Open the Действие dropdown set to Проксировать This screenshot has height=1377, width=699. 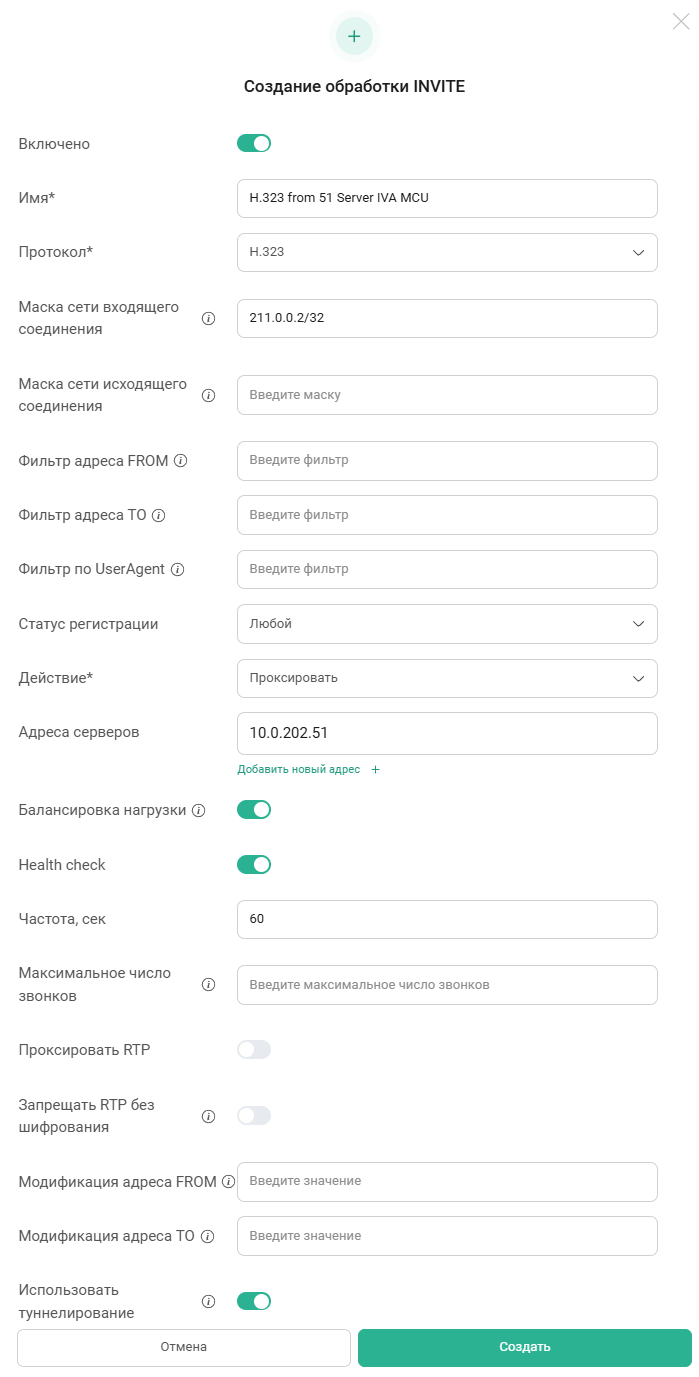[447, 678]
